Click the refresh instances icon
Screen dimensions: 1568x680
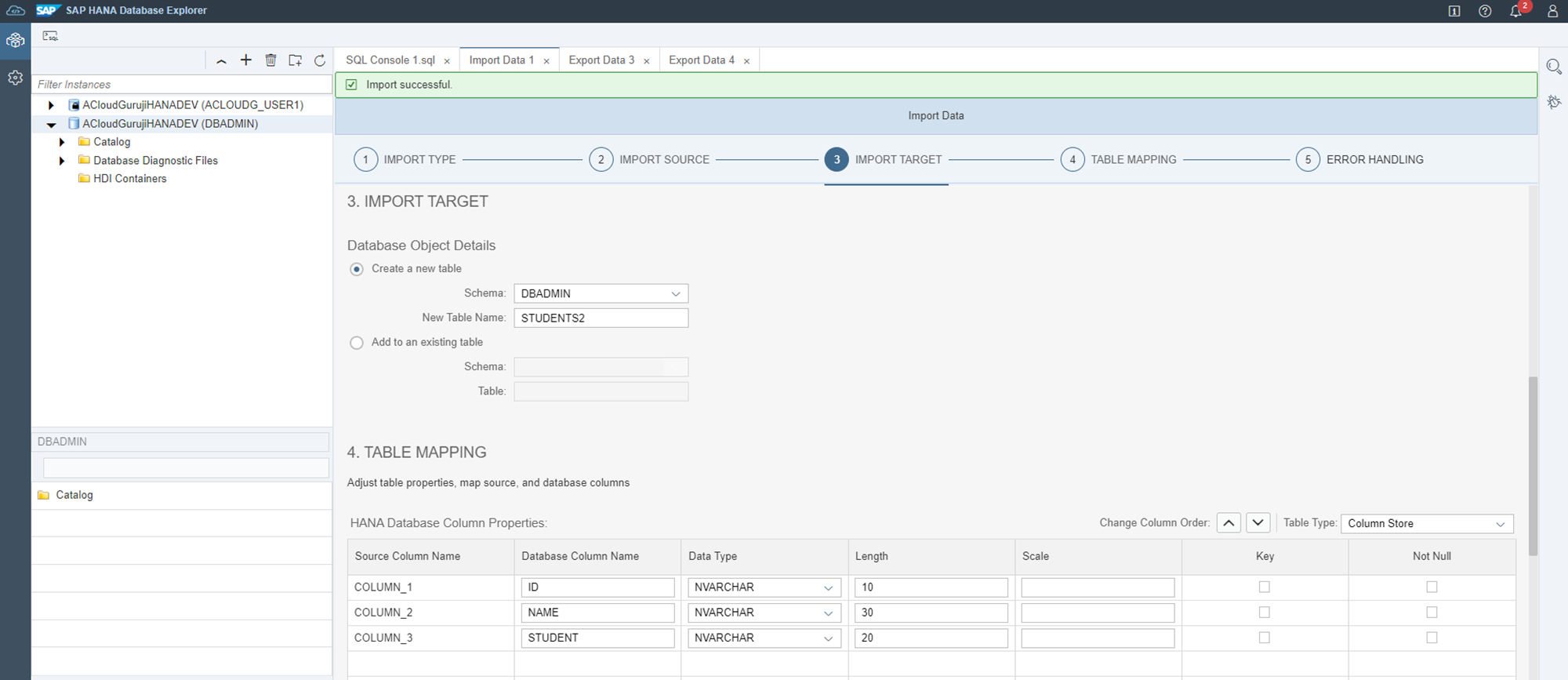tap(320, 60)
